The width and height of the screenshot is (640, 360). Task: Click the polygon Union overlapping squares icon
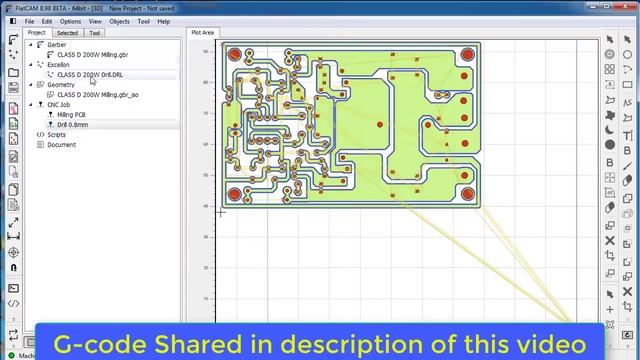click(627, 198)
